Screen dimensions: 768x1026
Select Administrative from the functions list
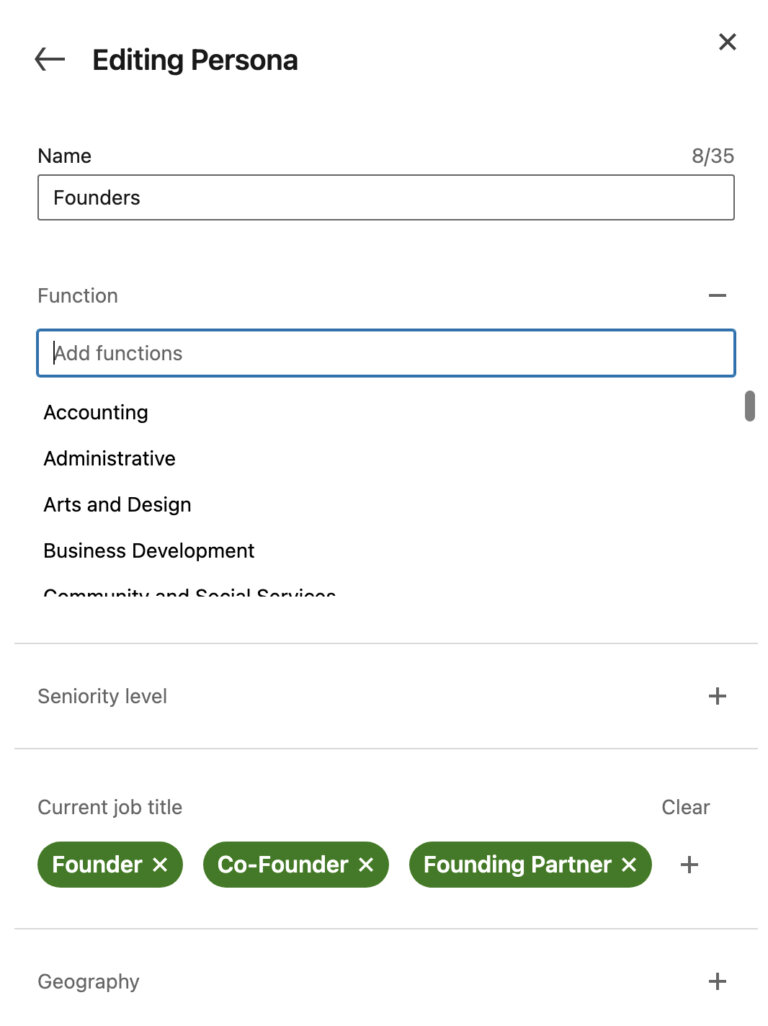(x=108, y=458)
